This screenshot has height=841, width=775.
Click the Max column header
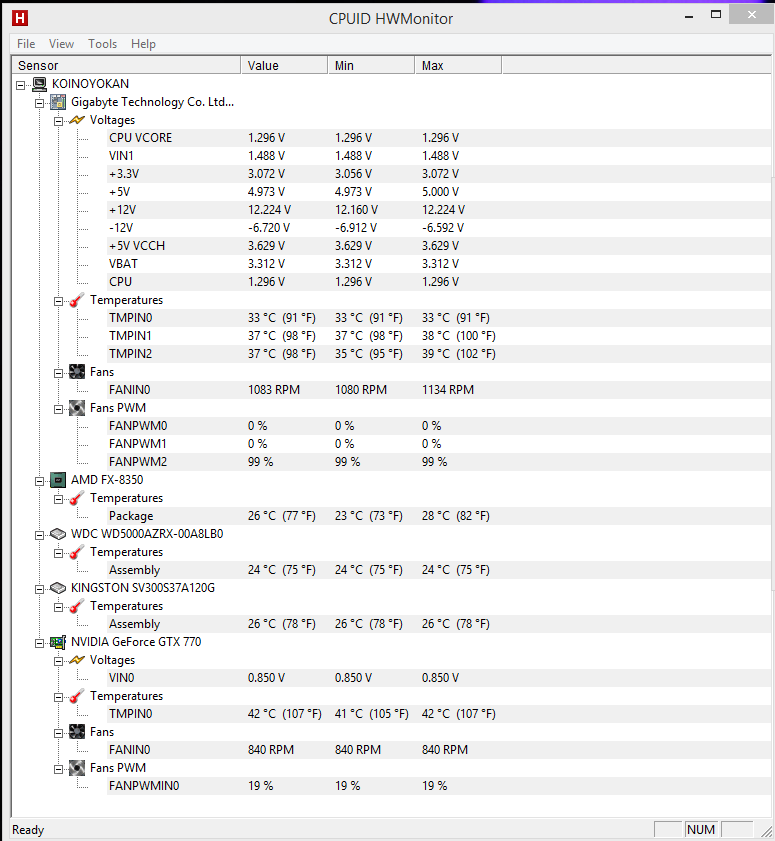click(458, 65)
